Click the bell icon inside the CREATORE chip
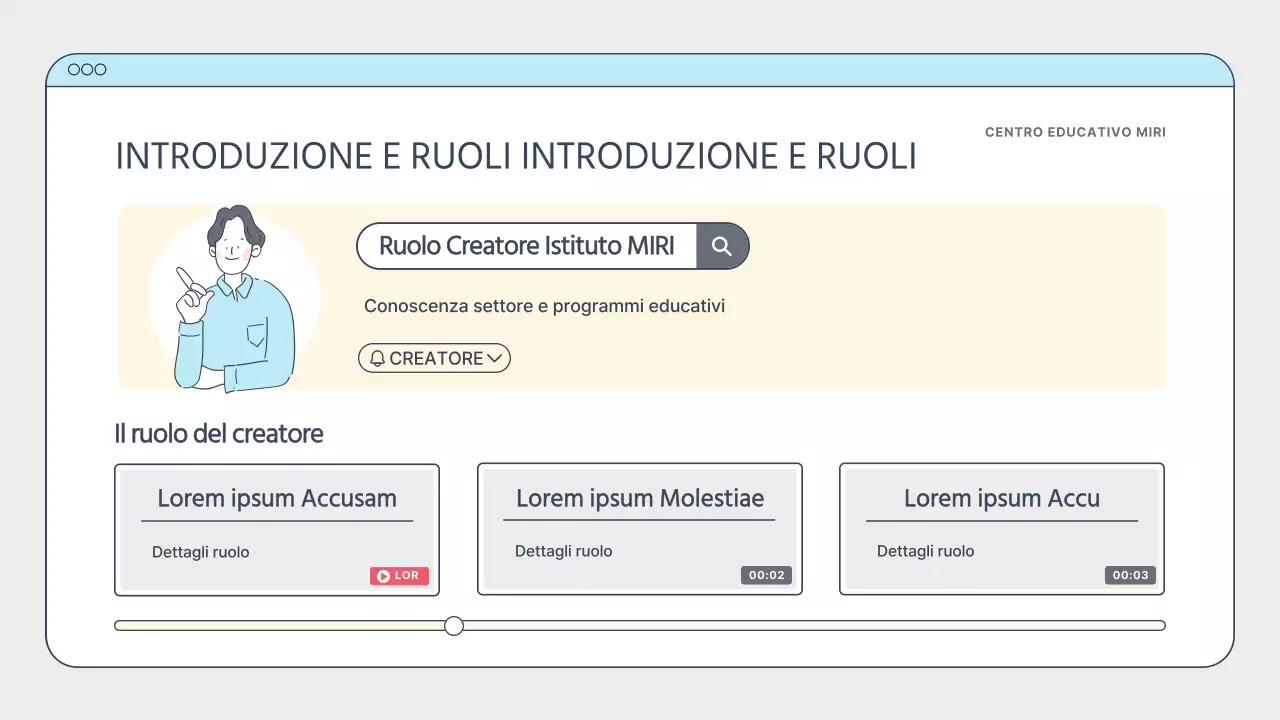This screenshot has width=1280, height=720. pyautogui.click(x=377, y=358)
